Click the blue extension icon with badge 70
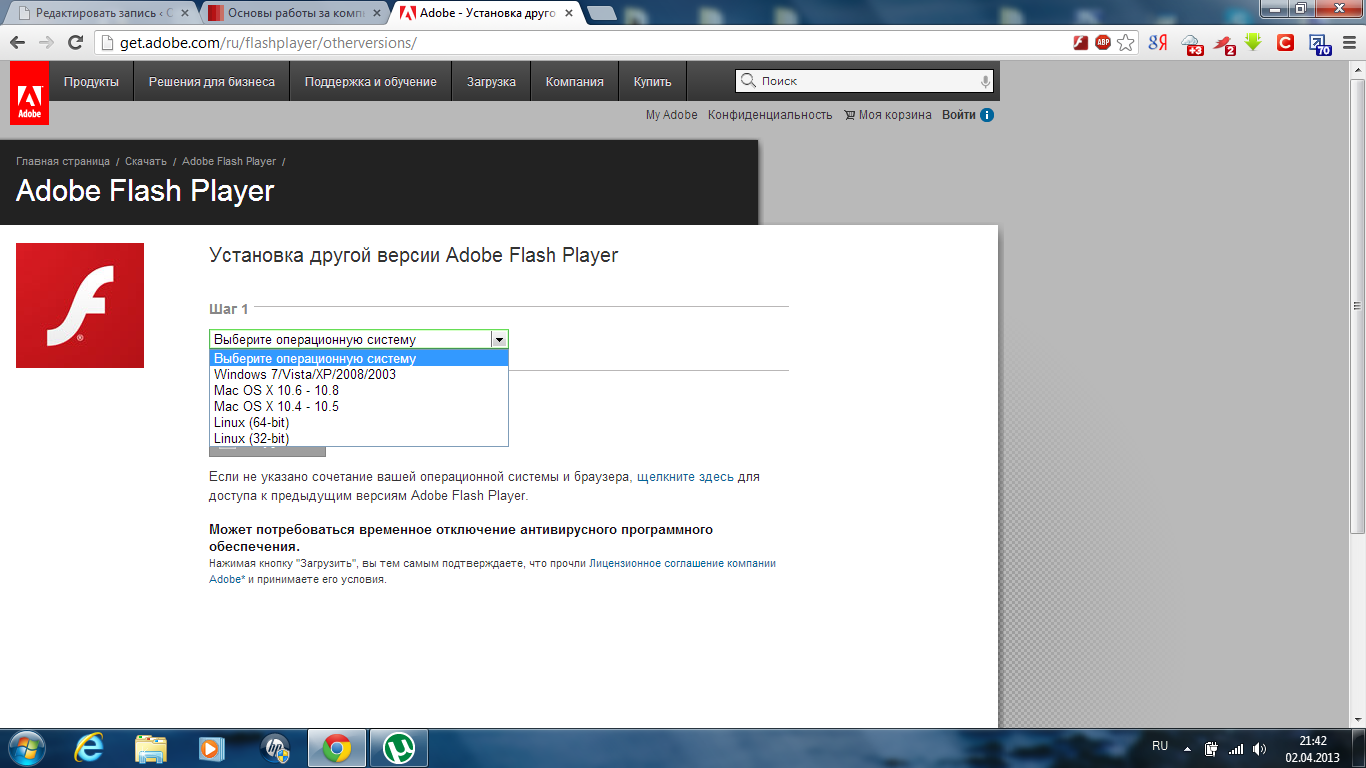The height and width of the screenshot is (768, 1366). pos(1321,44)
